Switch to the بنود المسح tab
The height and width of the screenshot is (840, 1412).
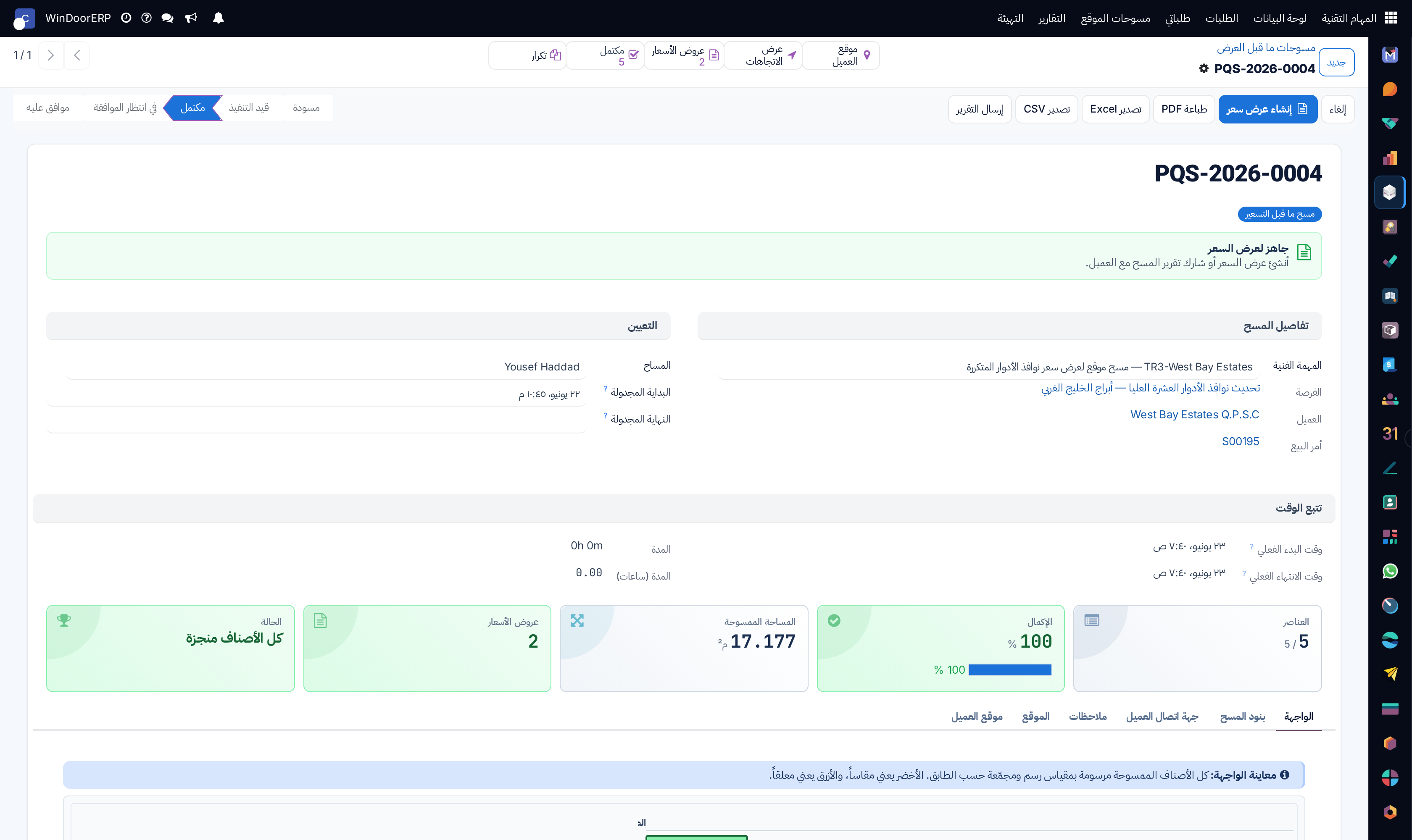[1242, 717]
